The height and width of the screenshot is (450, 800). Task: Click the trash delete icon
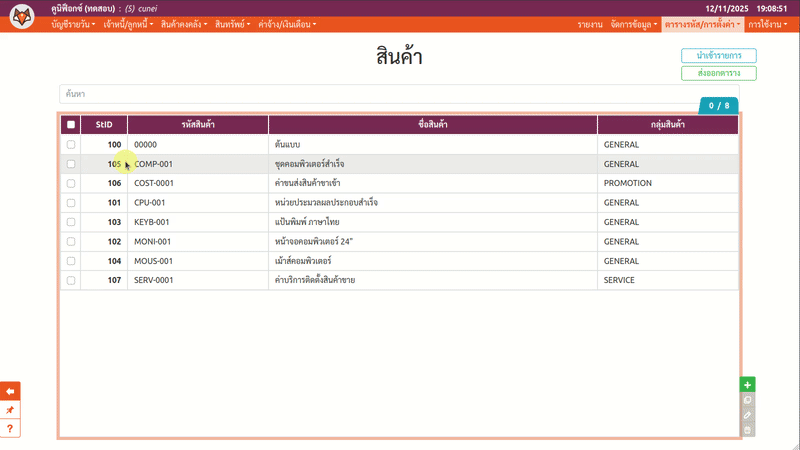(x=747, y=430)
